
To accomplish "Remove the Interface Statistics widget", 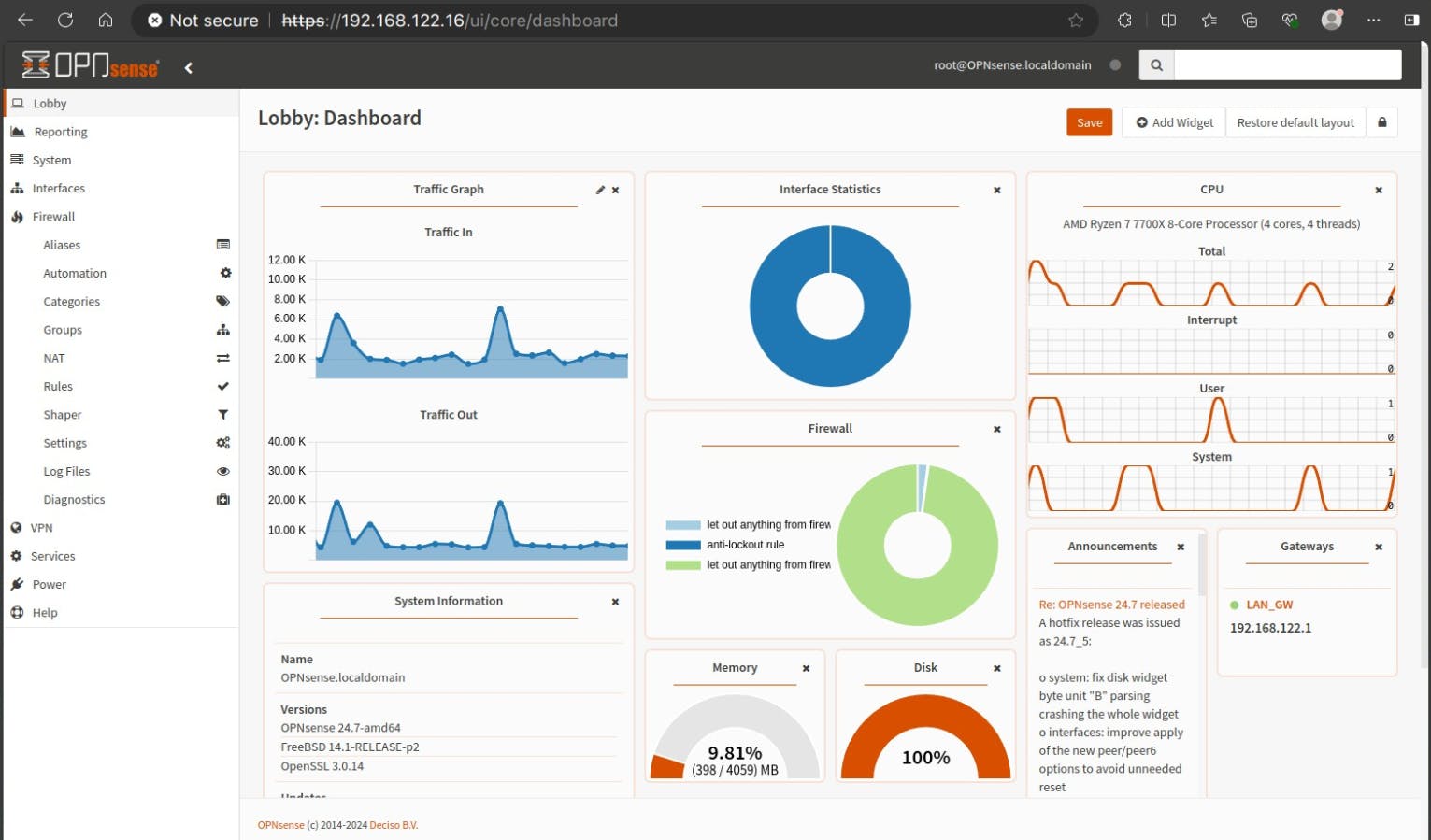I will pos(996,190).
